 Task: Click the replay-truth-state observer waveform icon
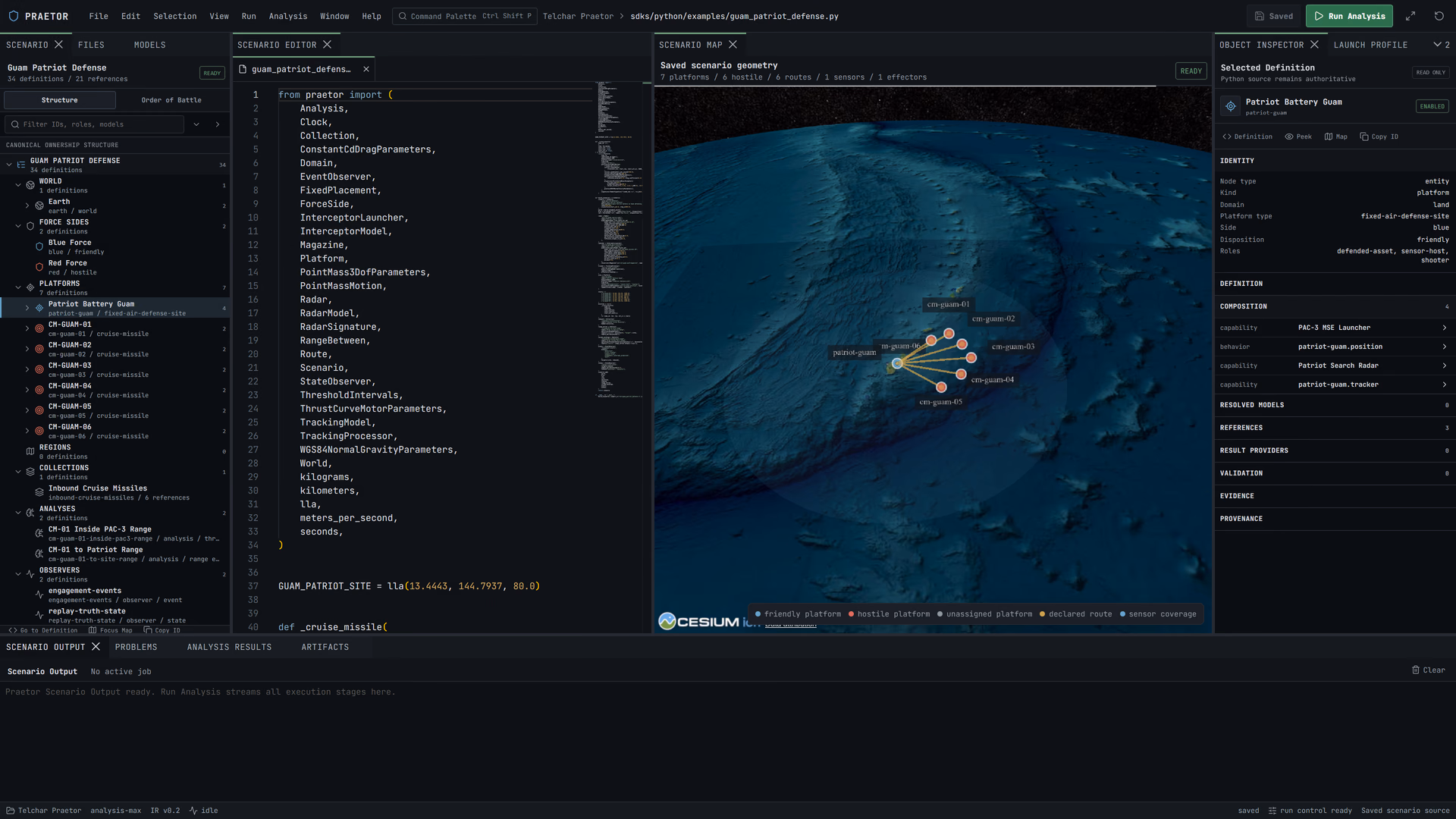39,615
